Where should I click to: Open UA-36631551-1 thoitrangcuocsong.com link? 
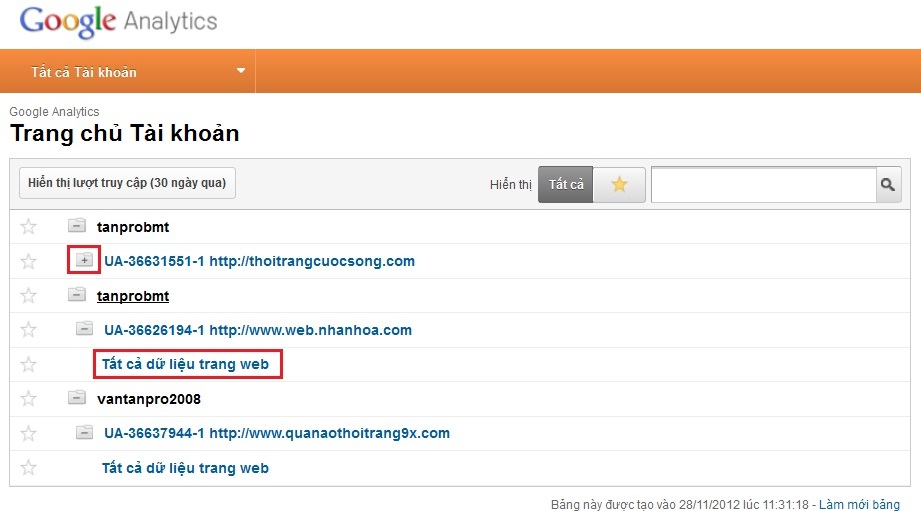coord(259,261)
